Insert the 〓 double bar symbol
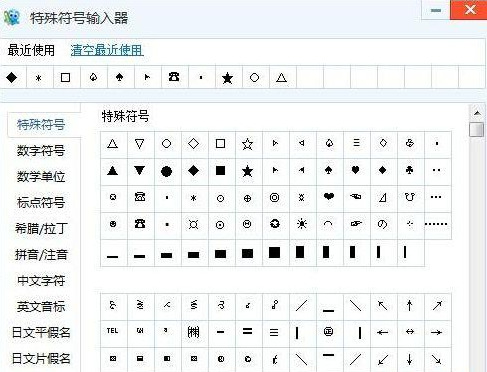This screenshot has width=487, height=372. click(247, 331)
